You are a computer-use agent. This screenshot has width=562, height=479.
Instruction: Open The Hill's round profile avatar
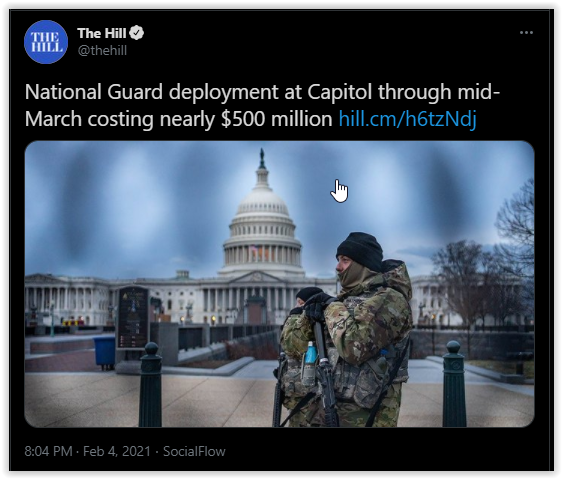pyautogui.click(x=46, y=42)
